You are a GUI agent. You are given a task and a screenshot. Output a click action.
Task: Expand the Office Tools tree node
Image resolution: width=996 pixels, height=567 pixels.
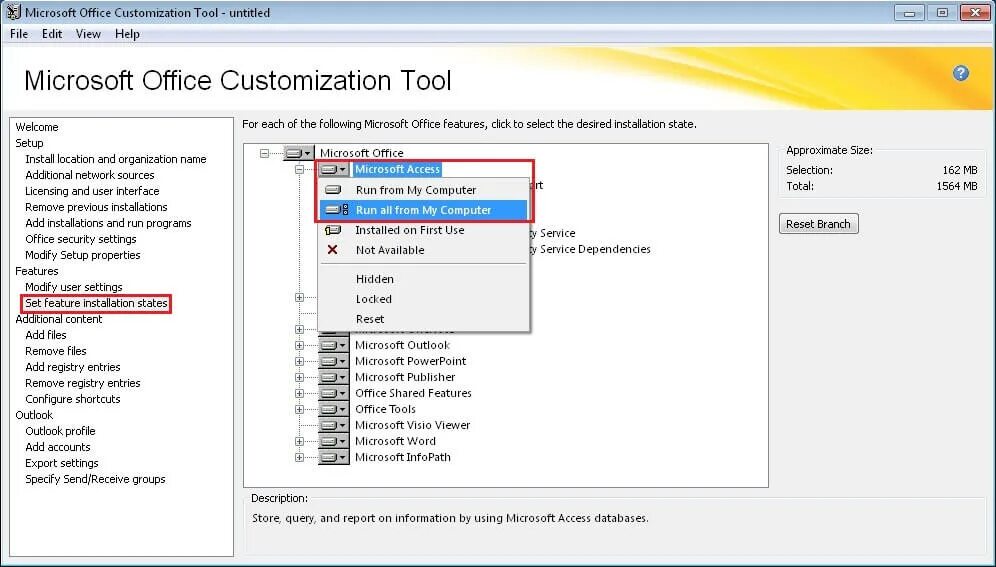pos(299,410)
